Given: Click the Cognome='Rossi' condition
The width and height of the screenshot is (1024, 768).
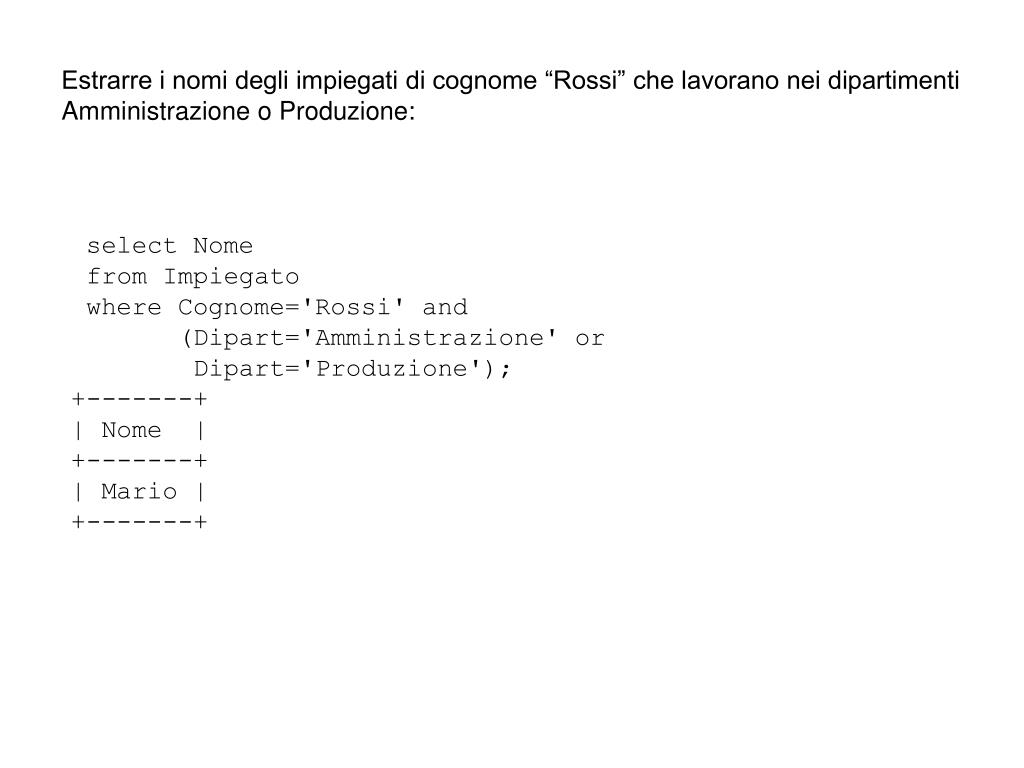Looking at the screenshot, I should click(x=291, y=308).
